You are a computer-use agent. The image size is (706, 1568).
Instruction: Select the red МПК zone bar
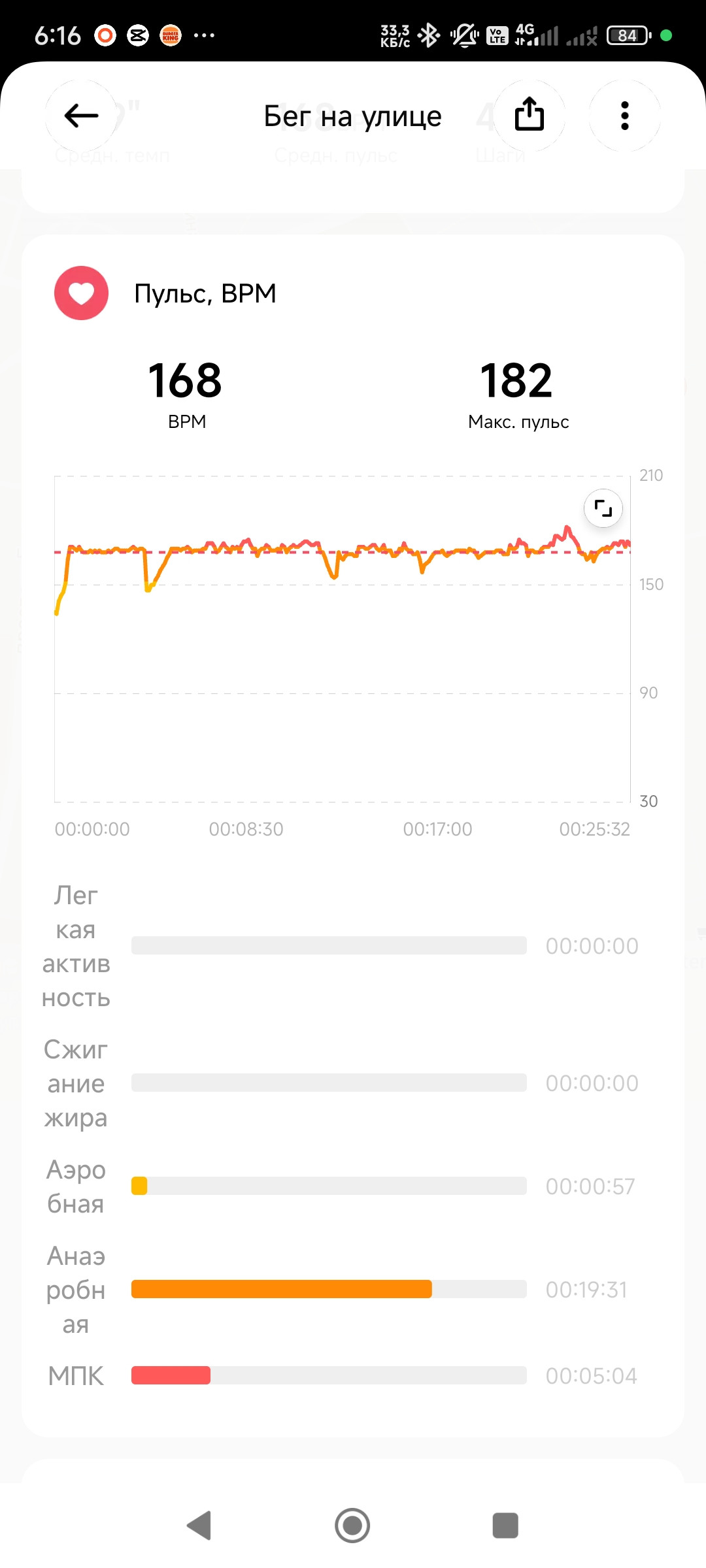click(171, 1375)
